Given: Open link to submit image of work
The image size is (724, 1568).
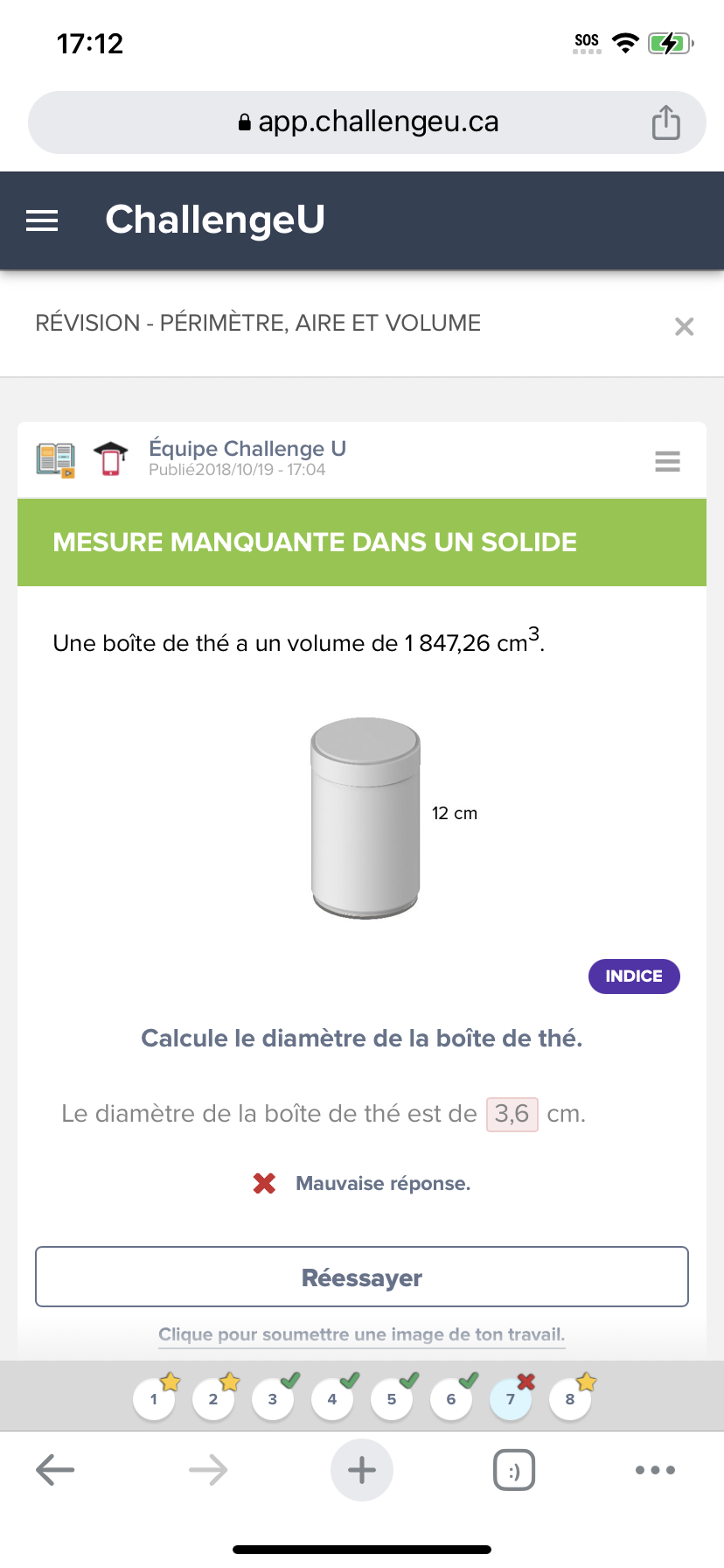Looking at the screenshot, I should (x=362, y=1334).
